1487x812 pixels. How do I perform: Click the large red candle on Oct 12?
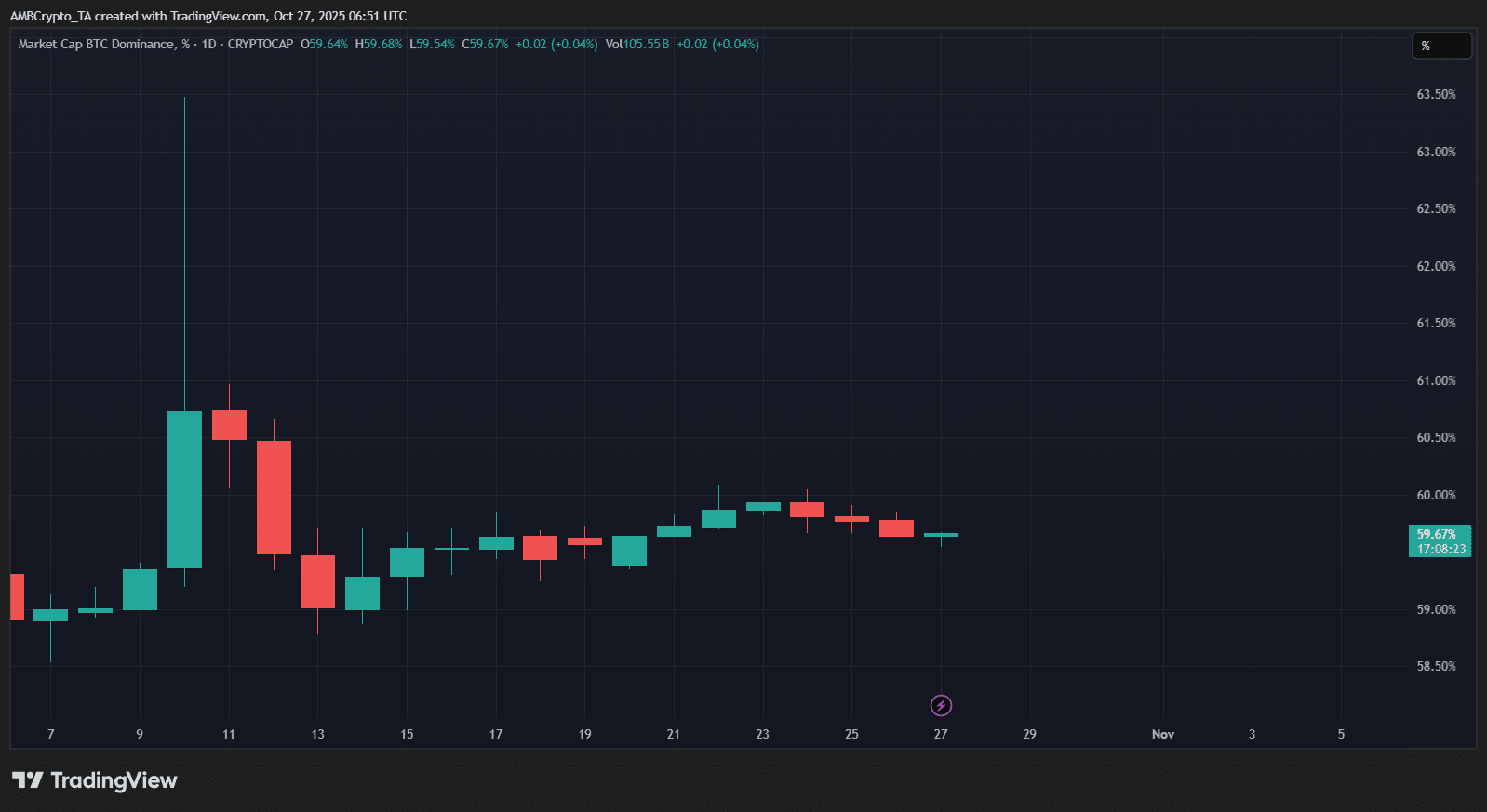pos(274,497)
